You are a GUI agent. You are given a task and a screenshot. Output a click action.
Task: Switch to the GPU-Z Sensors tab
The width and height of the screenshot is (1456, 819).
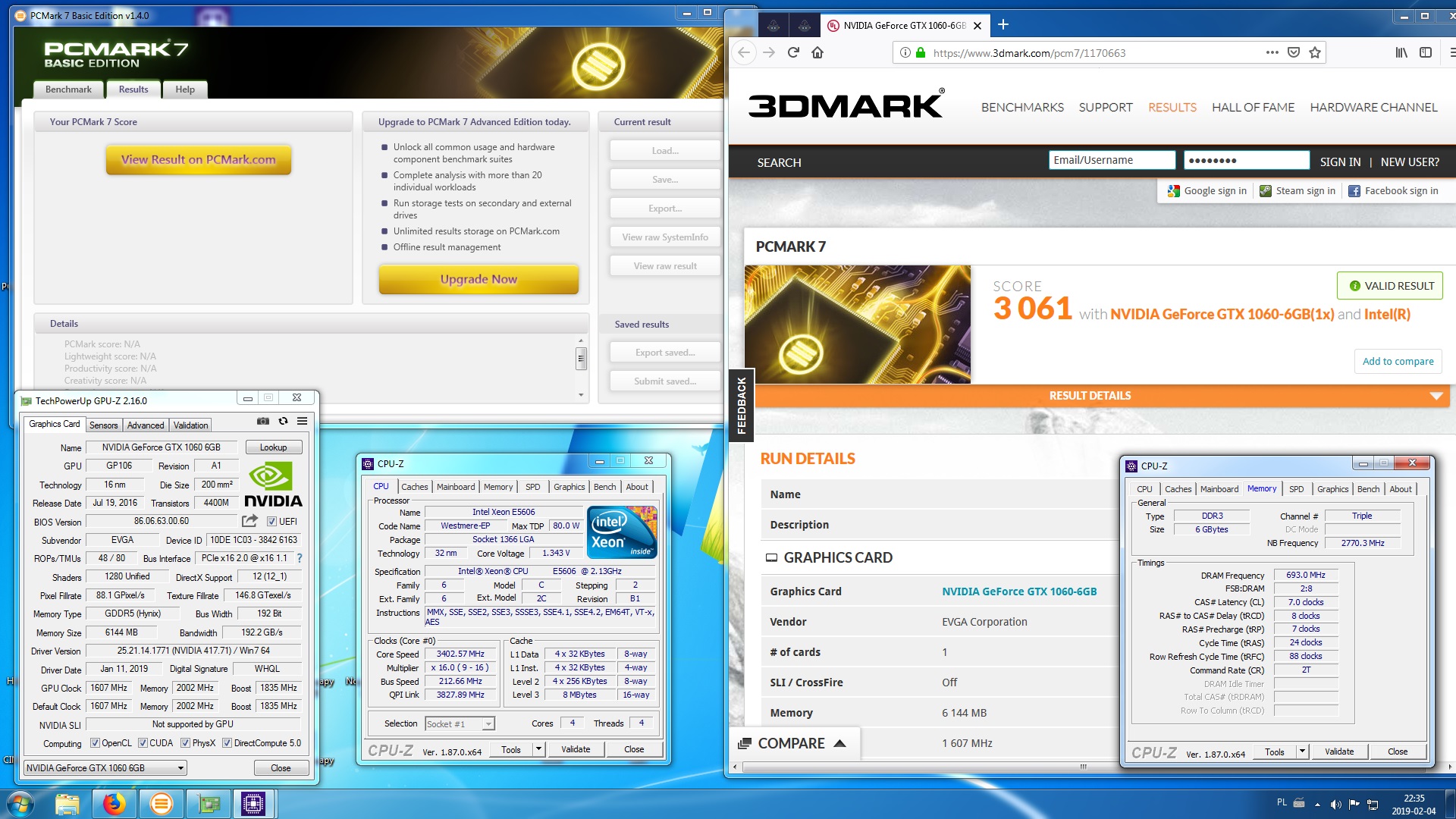pos(104,425)
